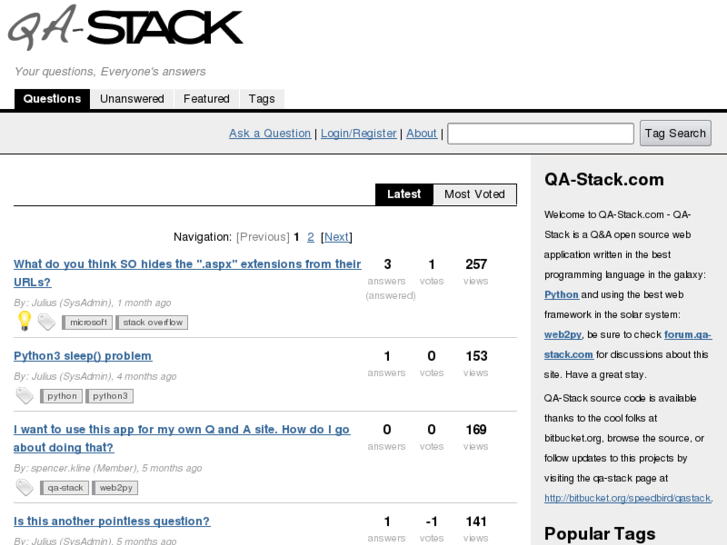
Task: Click the stack overflow tag
Action: 152,322
